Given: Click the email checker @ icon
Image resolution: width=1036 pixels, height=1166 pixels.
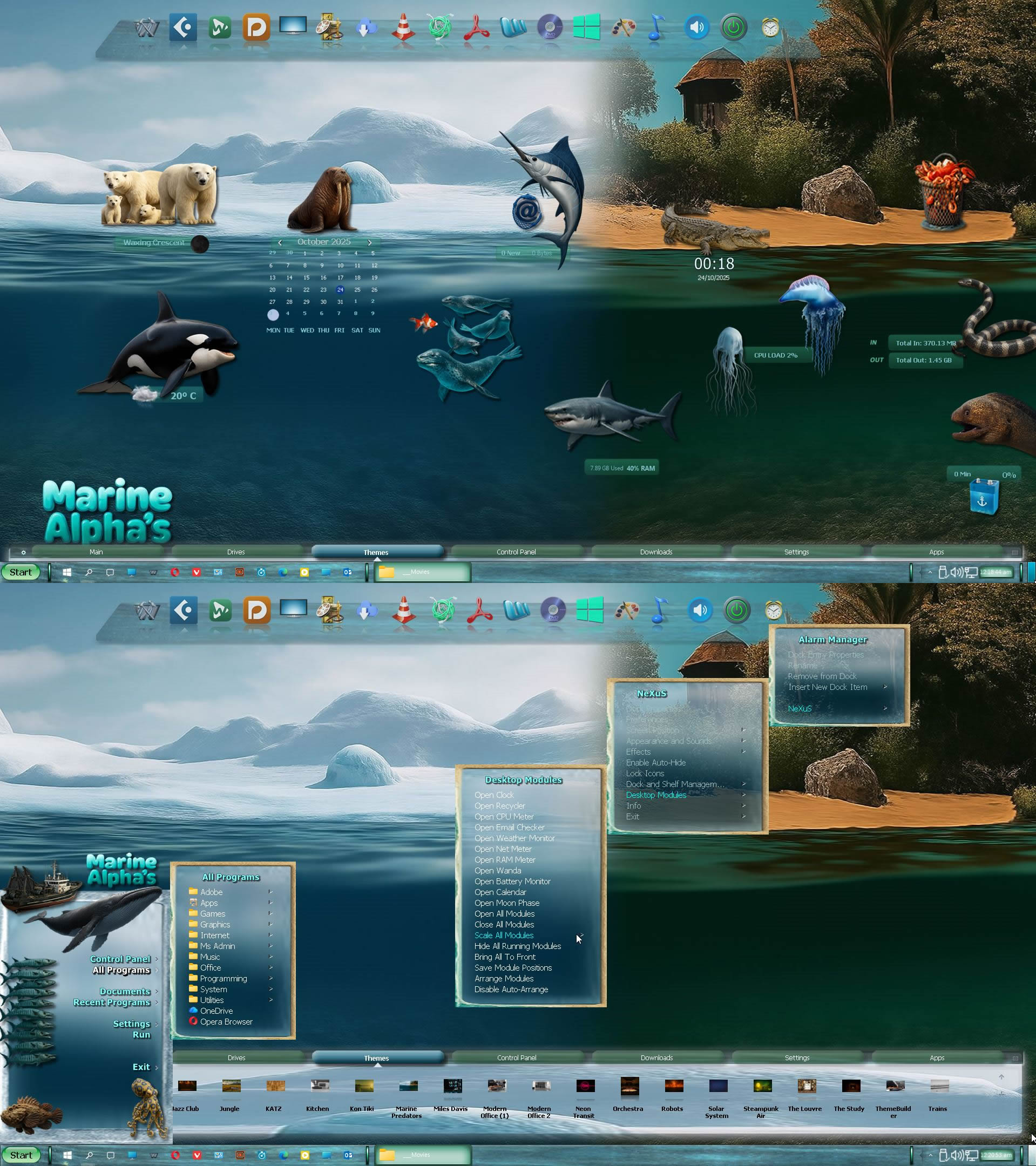Looking at the screenshot, I should pyautogui.click(x=526, y=212).
